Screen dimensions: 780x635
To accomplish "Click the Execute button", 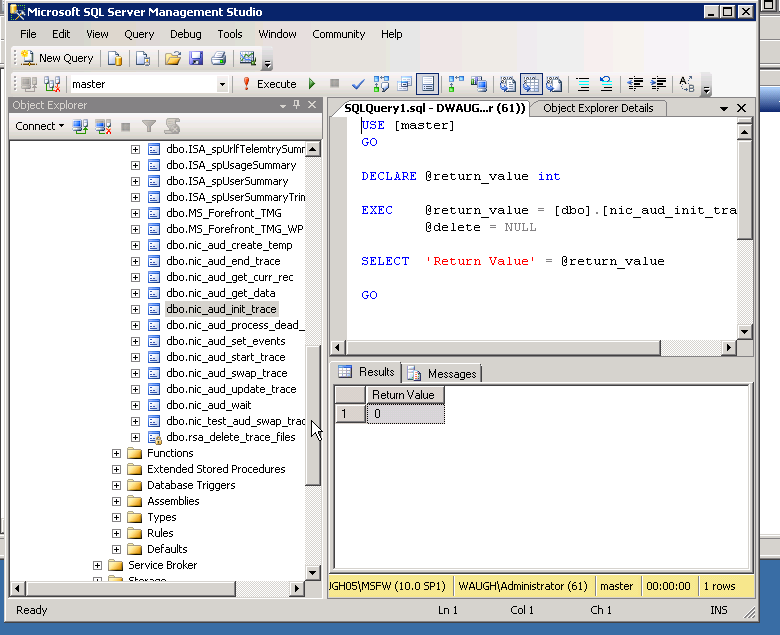I will 267,84.
